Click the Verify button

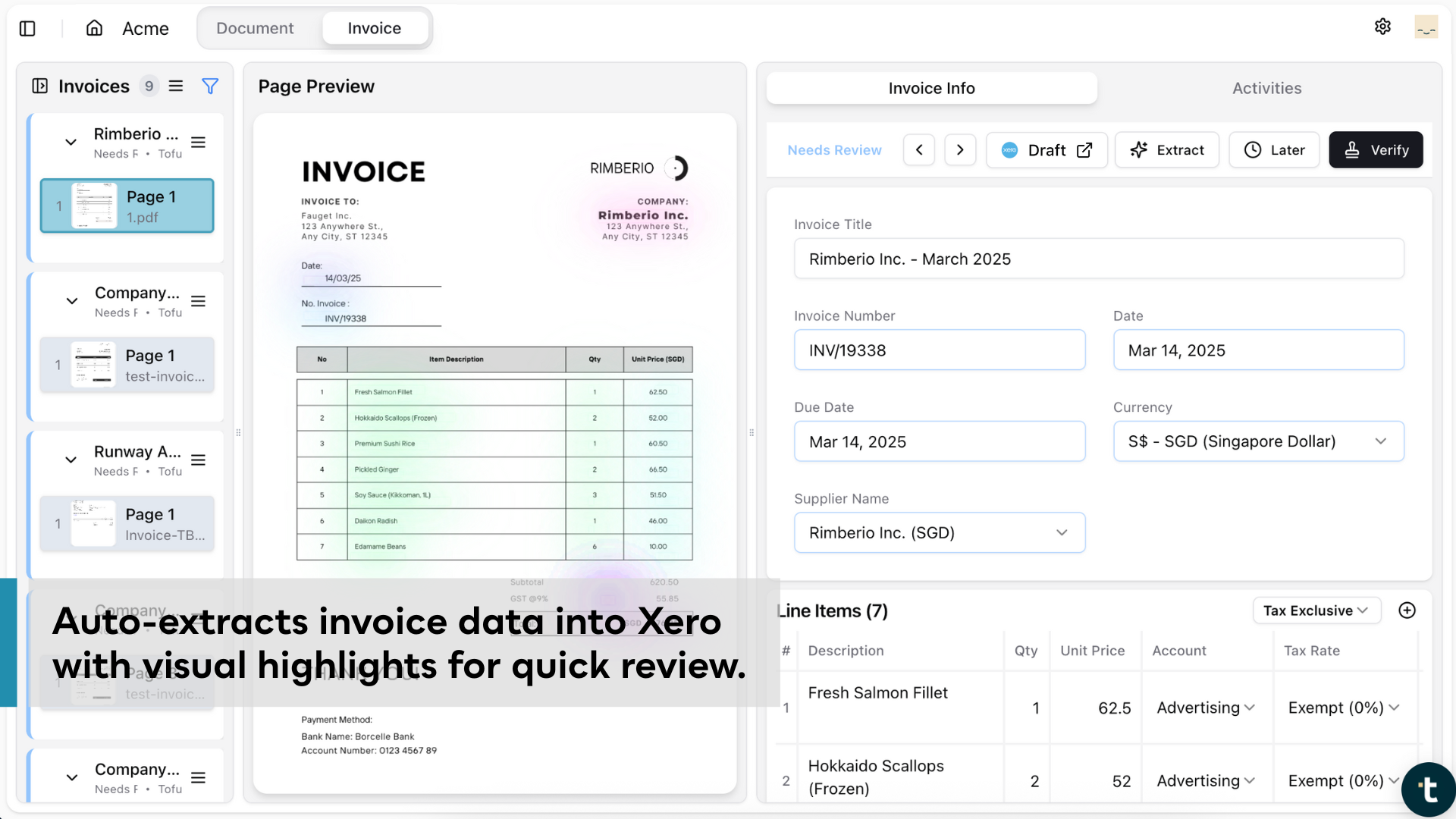[x=1376, y=149]
